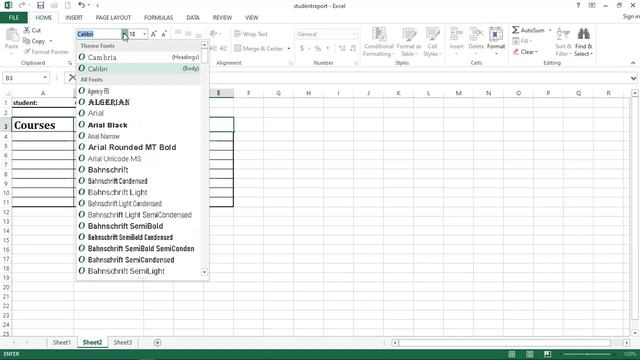Select column M header
Screen dimensions: 640x360
(x=458, y=93)
